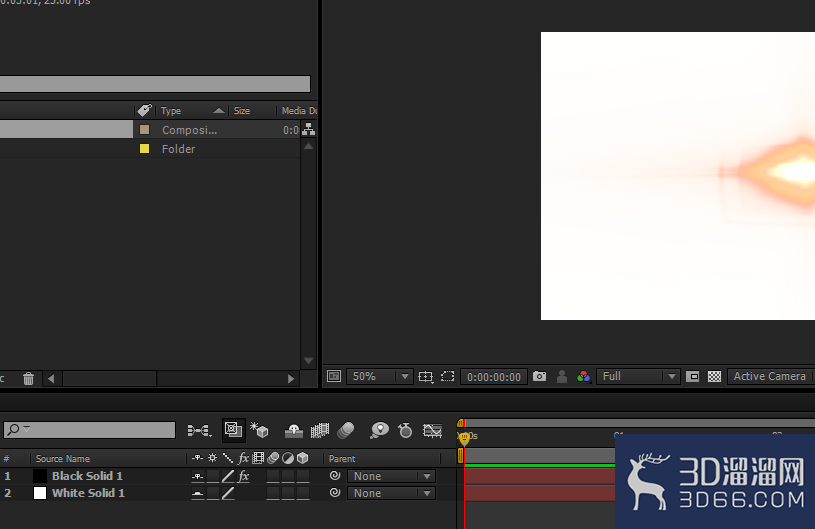The width and height of the screenshot is (815, 529).
Task: Toggle shy switch on White Solid 1
Action: 198,493
